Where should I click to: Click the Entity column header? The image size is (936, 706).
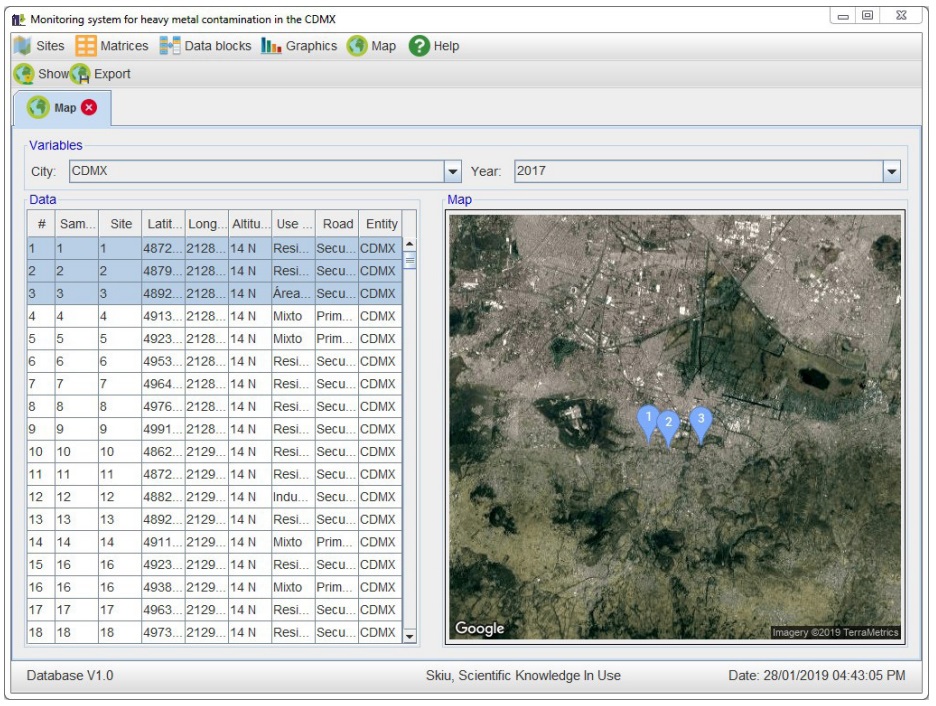click(381, 224)
